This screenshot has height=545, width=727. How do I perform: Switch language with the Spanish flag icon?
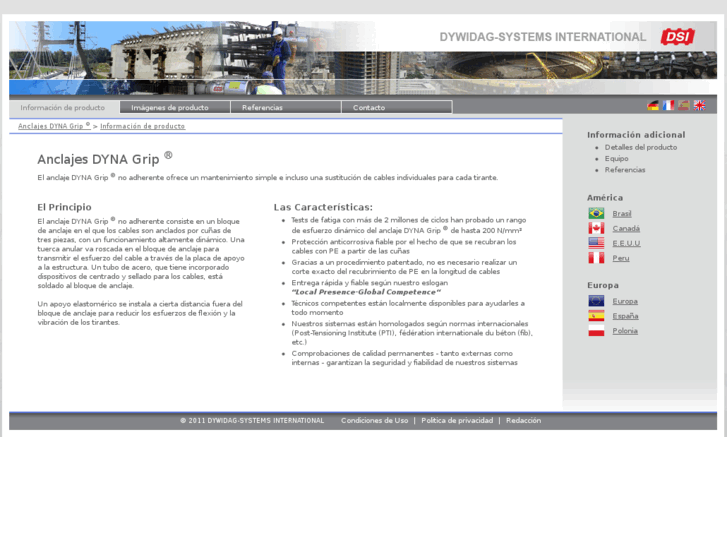[x=683, y=106]
